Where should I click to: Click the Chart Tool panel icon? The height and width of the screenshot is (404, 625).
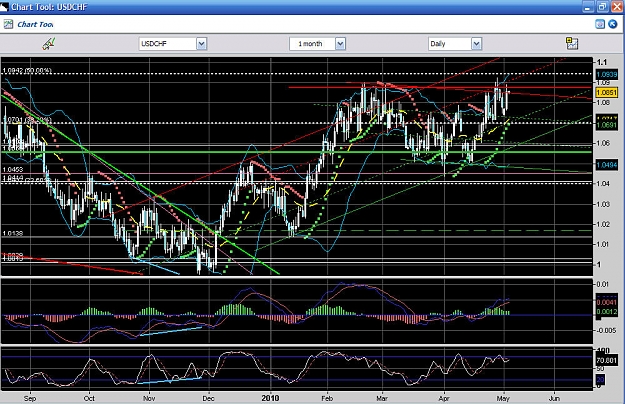[8, 24]
